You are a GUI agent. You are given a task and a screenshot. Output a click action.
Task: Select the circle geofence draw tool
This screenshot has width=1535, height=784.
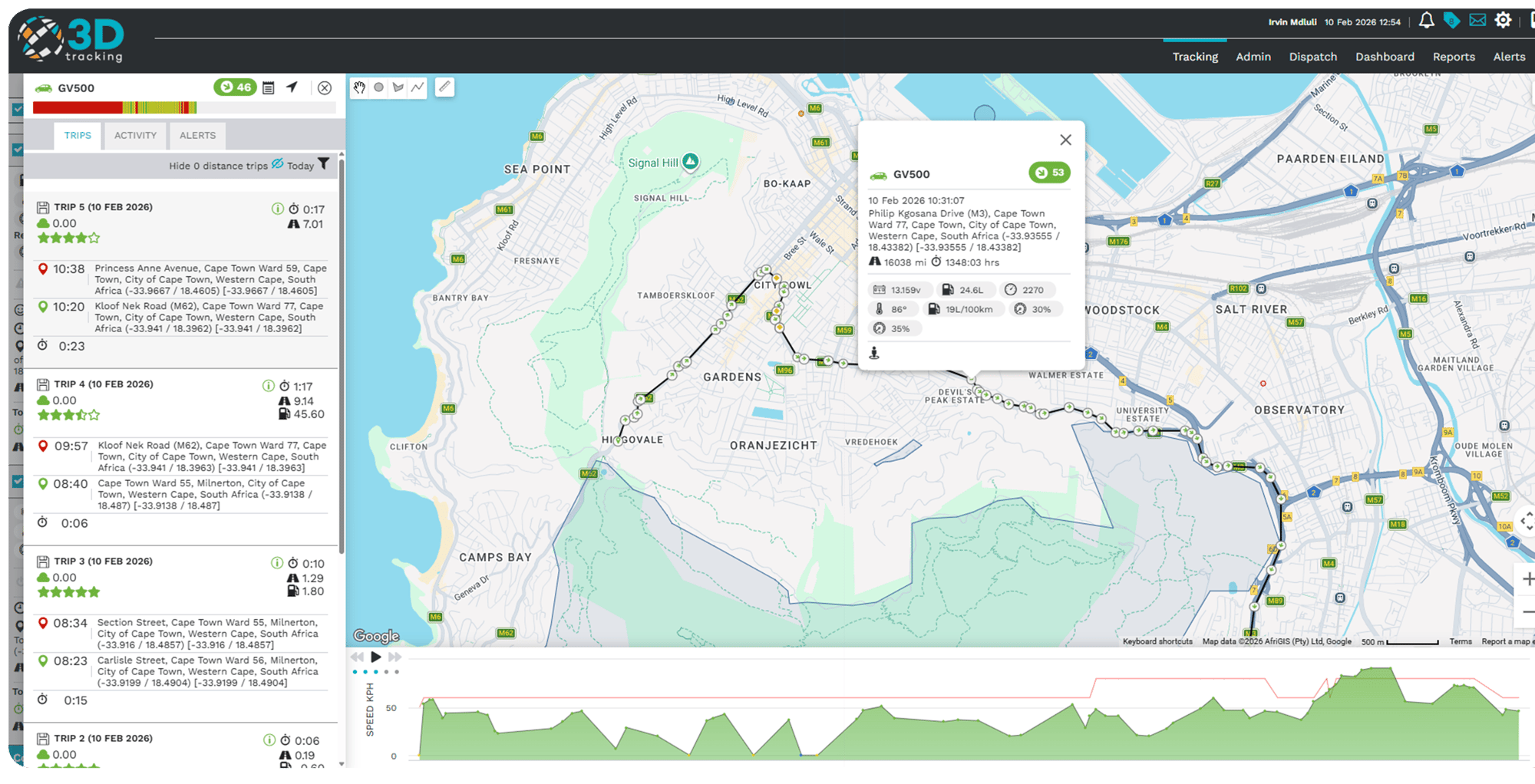[378, 87]
